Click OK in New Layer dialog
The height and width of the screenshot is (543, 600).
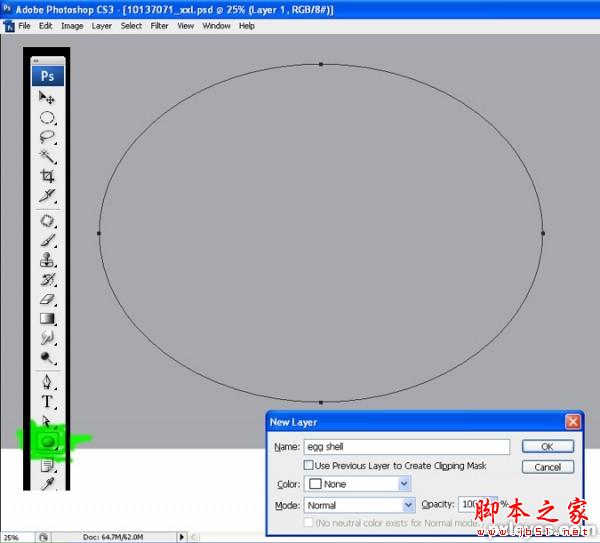(x=548, y=446)
